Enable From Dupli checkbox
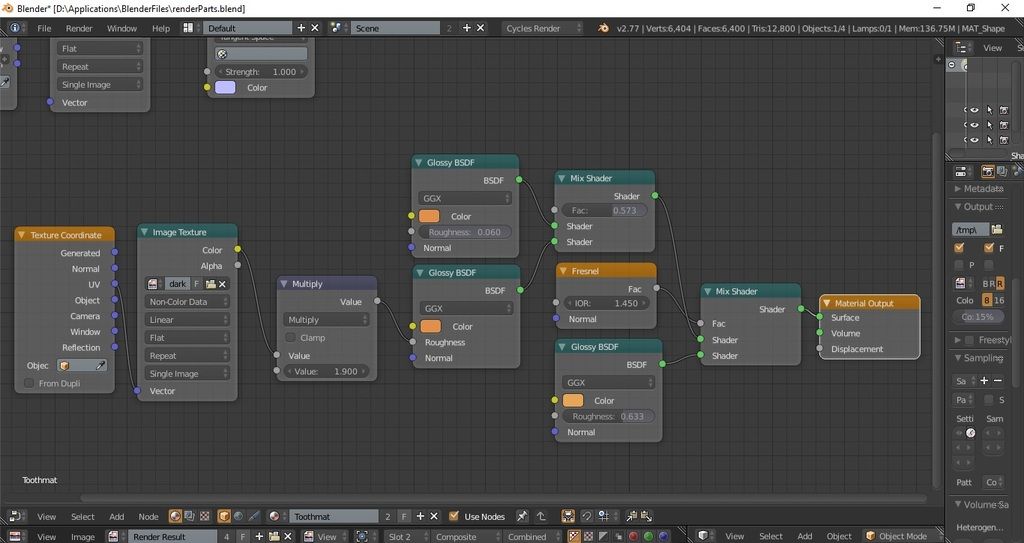The image size is (1024, 543). (29, 383)
